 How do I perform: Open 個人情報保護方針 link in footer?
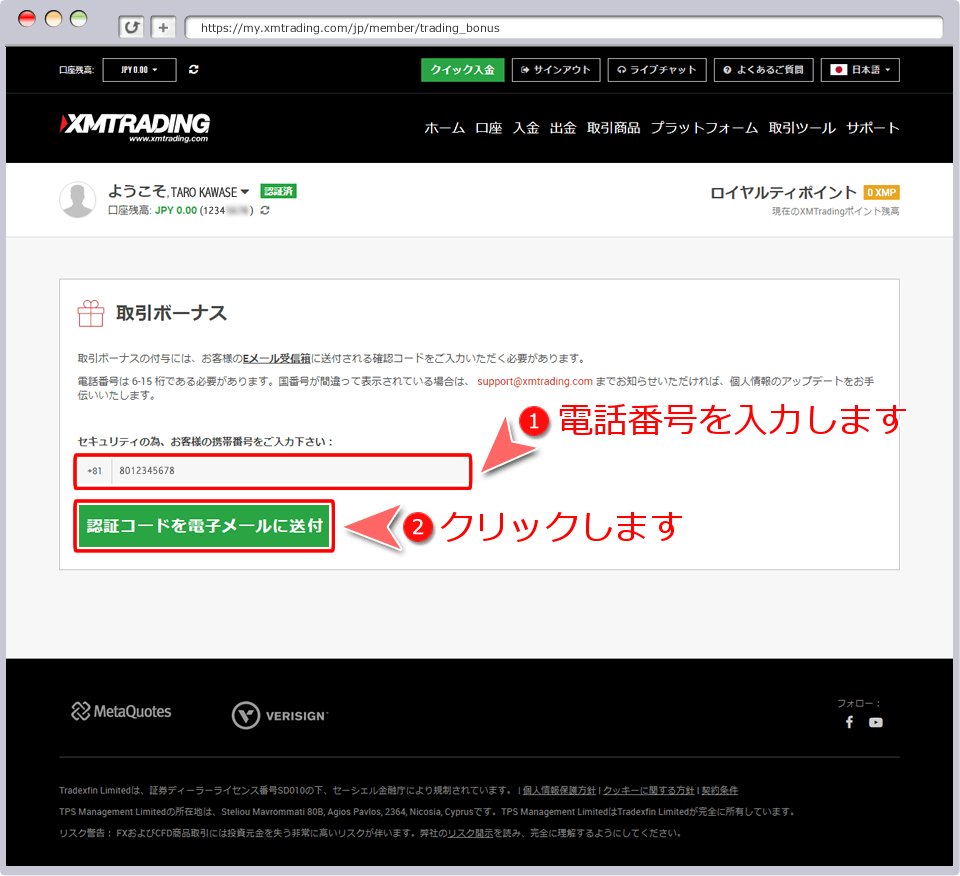559,790
